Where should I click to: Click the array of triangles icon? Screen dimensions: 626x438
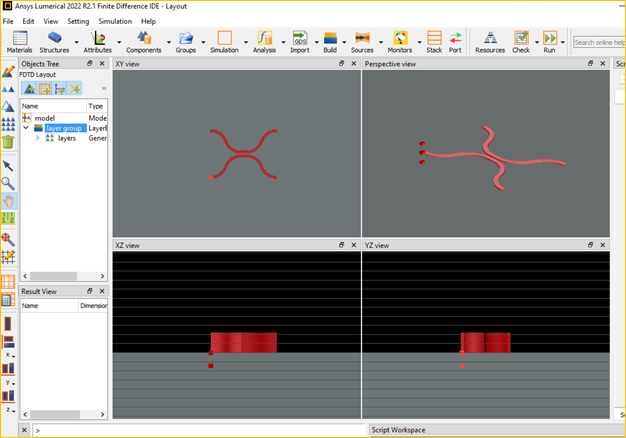click(x=8, y=124)
